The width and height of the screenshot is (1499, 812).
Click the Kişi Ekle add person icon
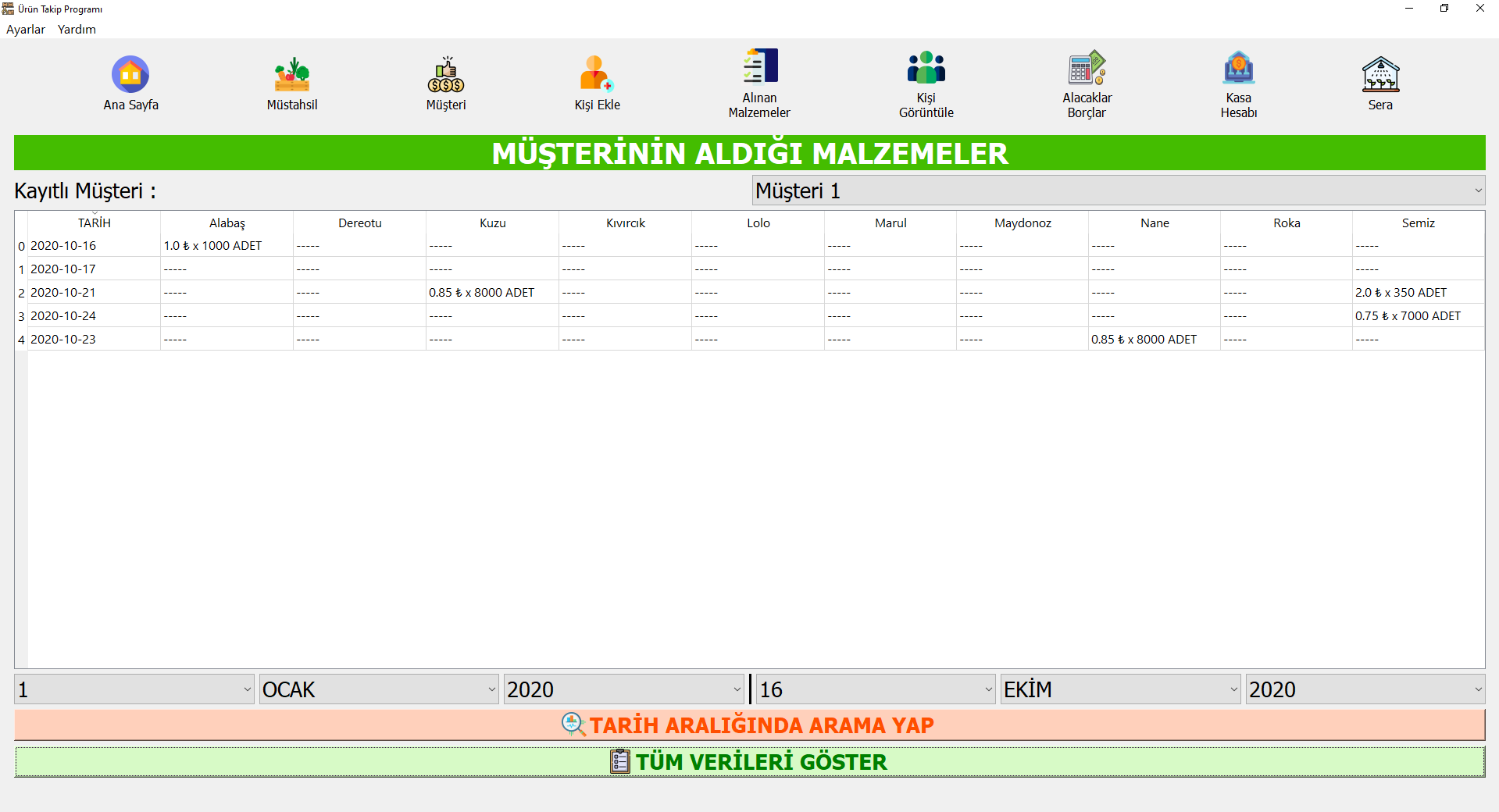tap(597, 75)
